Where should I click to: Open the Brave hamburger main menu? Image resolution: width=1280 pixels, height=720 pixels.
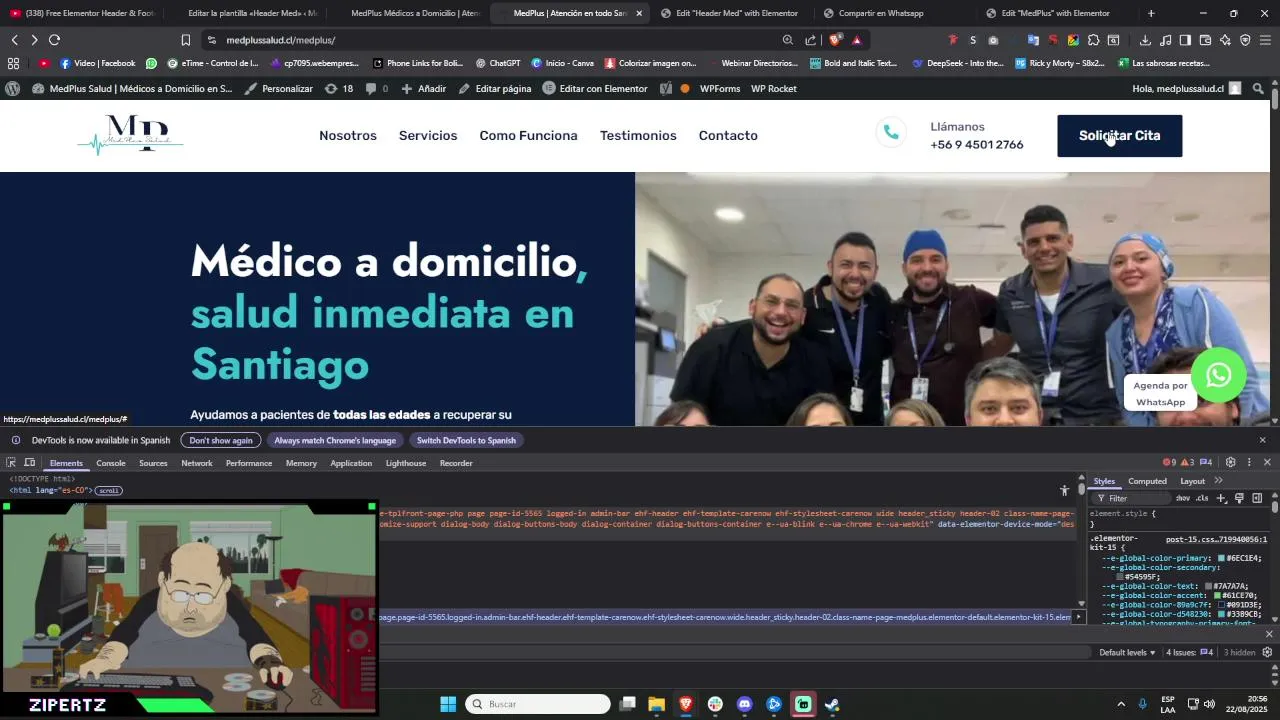click(x=1265, y=40)
